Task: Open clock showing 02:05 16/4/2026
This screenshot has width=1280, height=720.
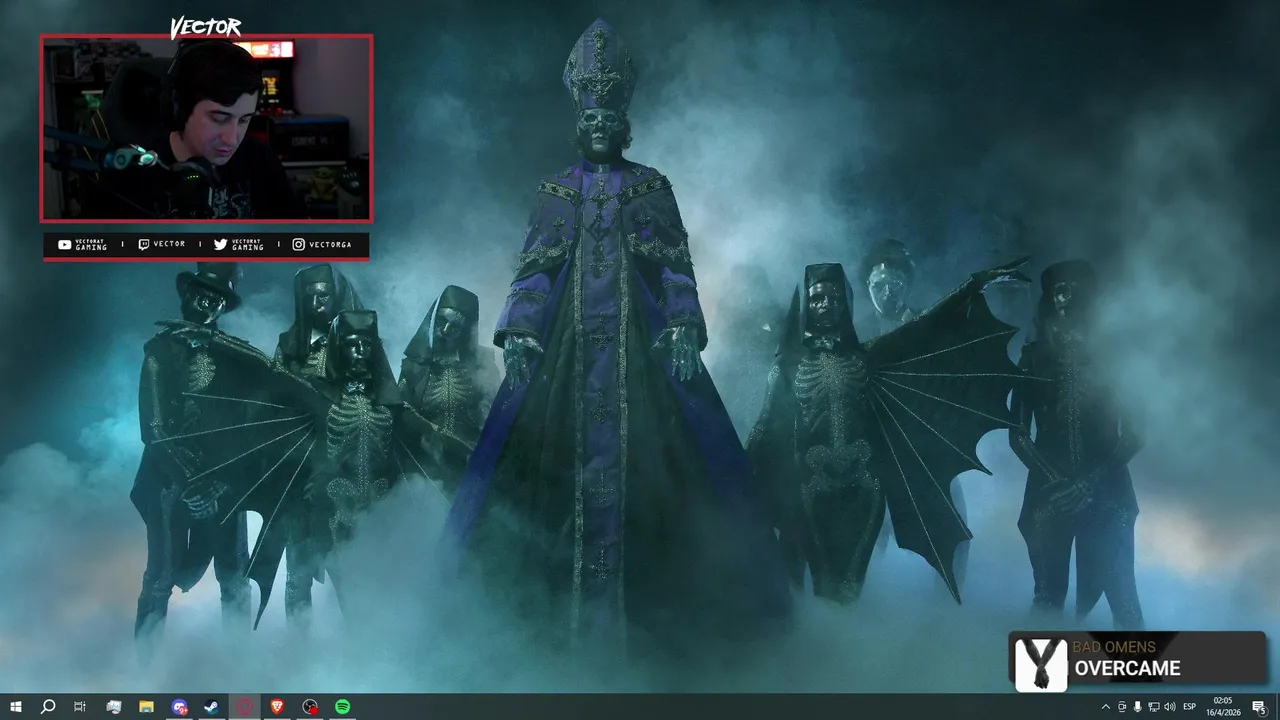Action: point(1222,707)
